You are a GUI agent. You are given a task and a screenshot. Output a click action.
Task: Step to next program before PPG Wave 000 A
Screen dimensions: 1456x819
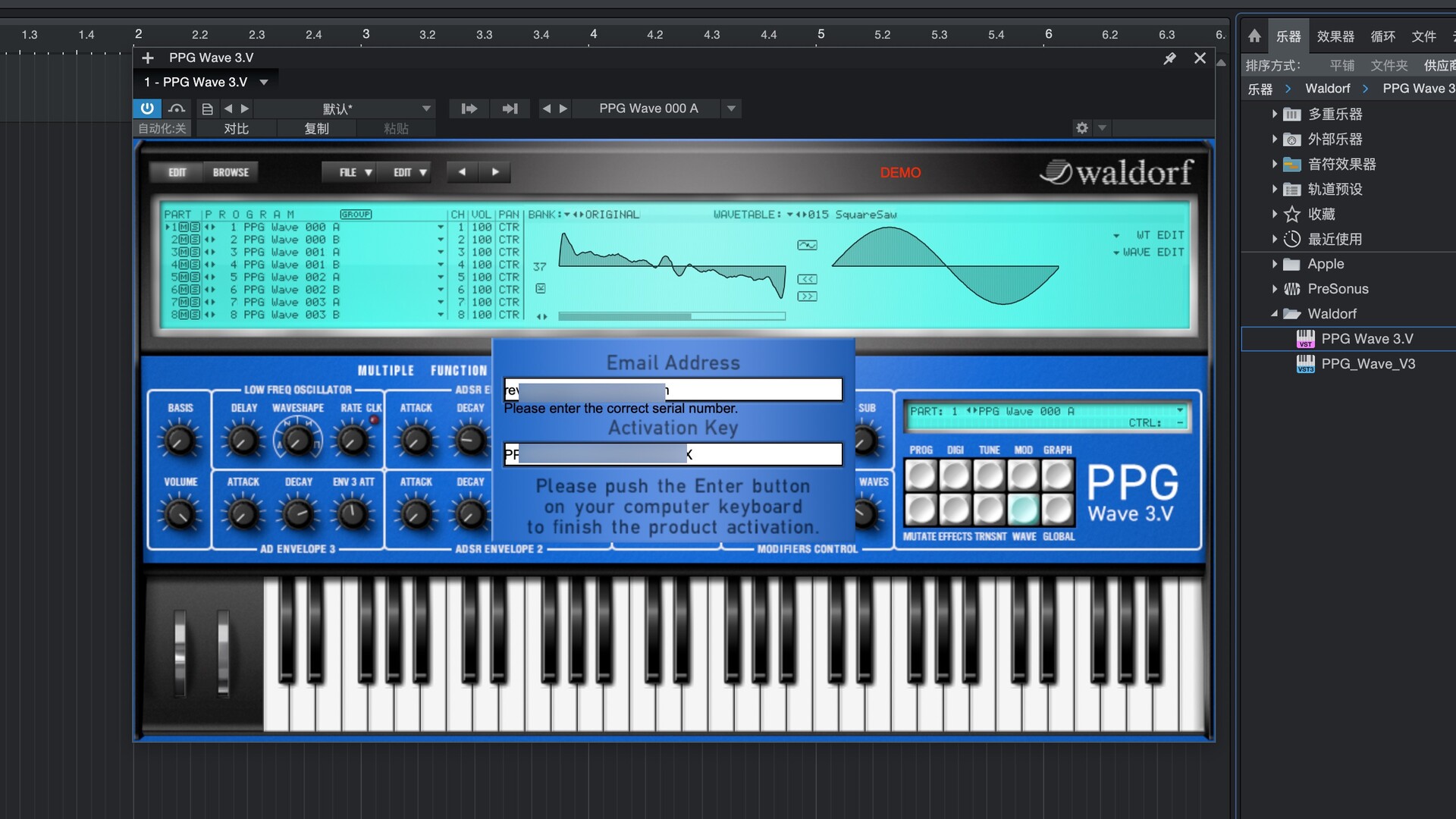[563, 108]
